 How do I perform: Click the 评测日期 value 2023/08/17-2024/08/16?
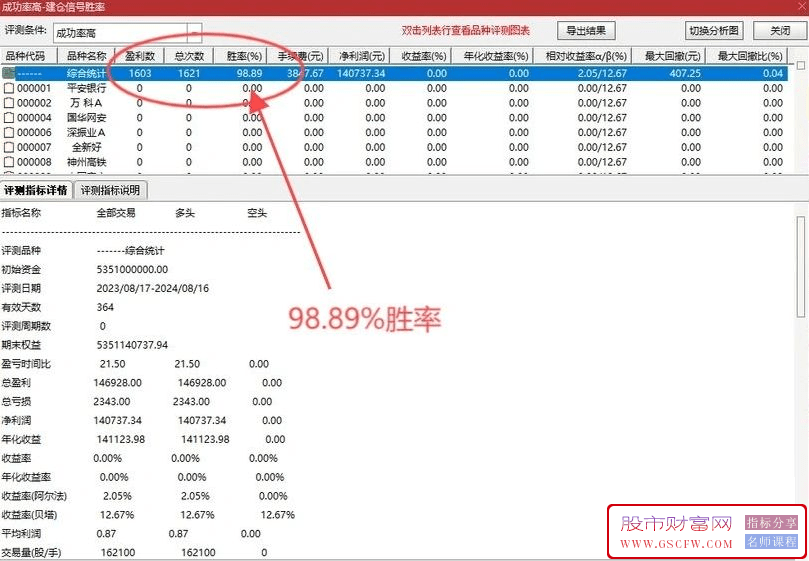click(x=153, y=288)
